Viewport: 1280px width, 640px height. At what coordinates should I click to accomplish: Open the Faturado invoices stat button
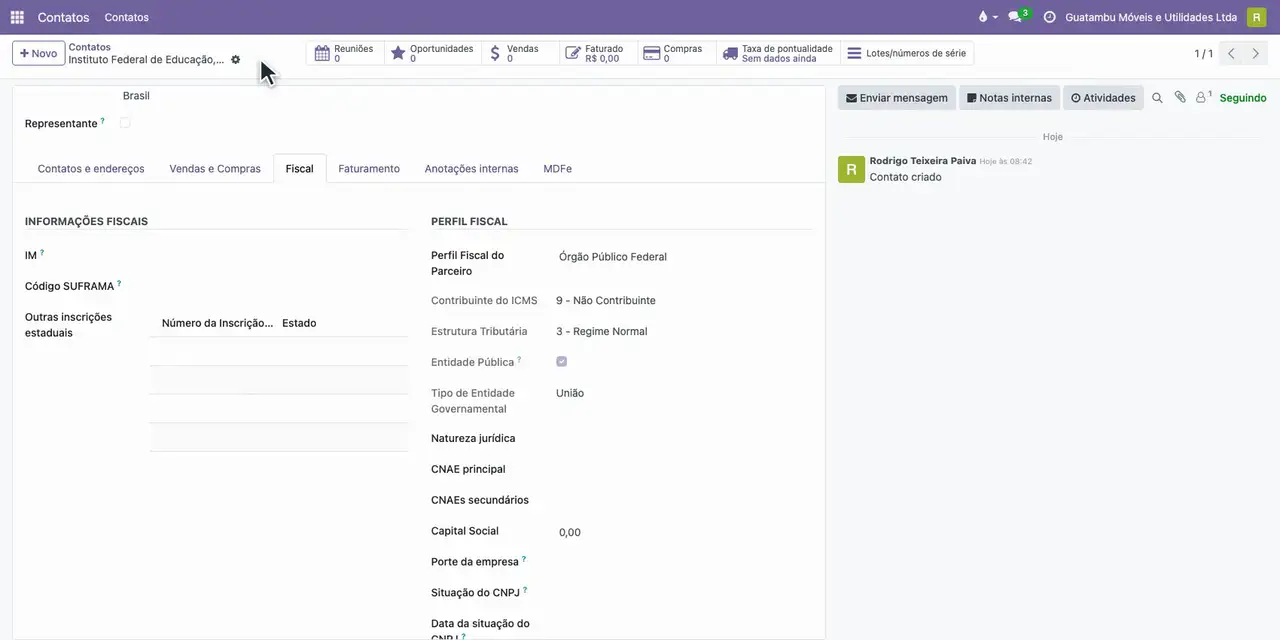598,53
